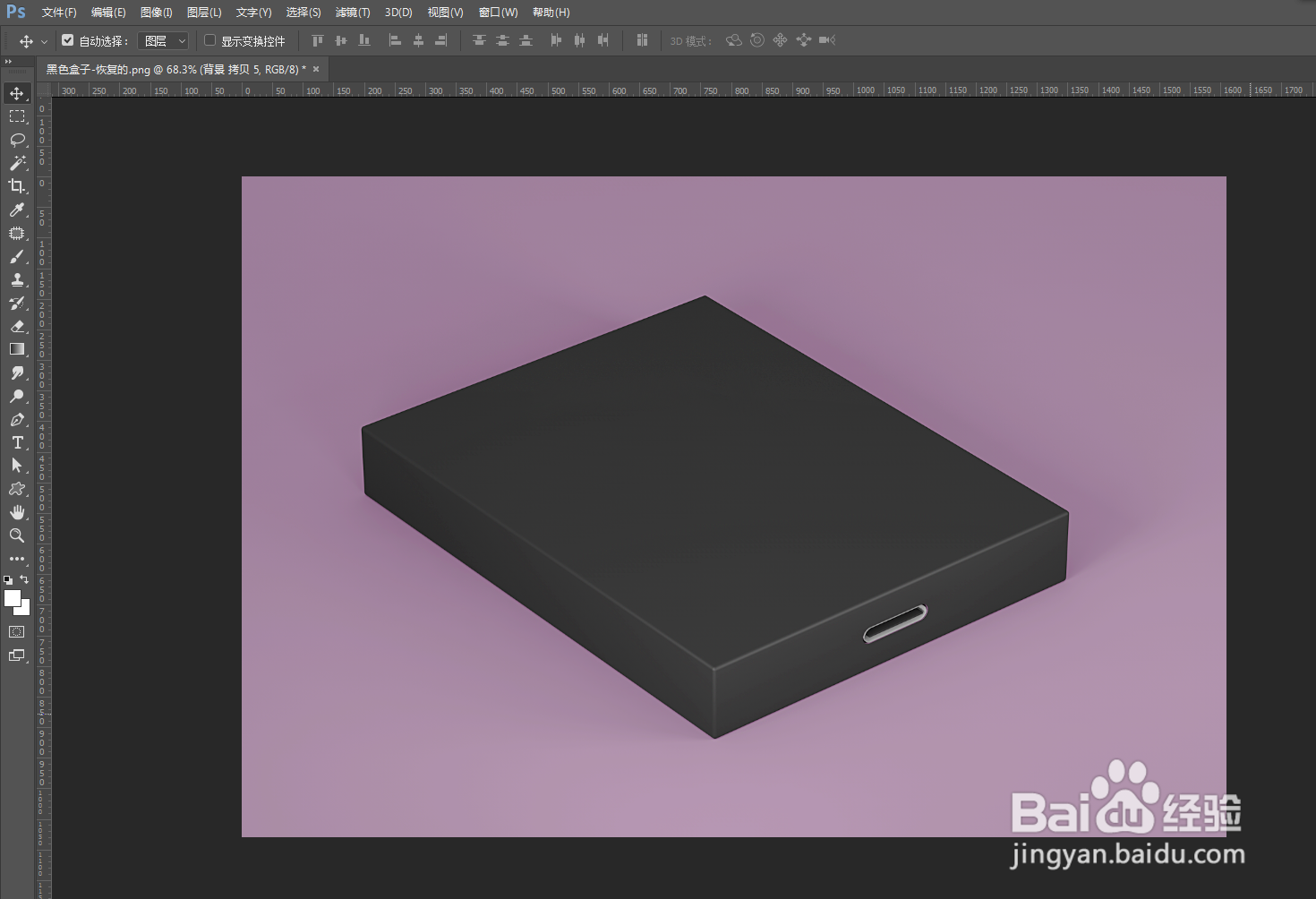Click Distribute Right Edges button
The width and height of the screenshot is (1316, 899).
(602, 40)
